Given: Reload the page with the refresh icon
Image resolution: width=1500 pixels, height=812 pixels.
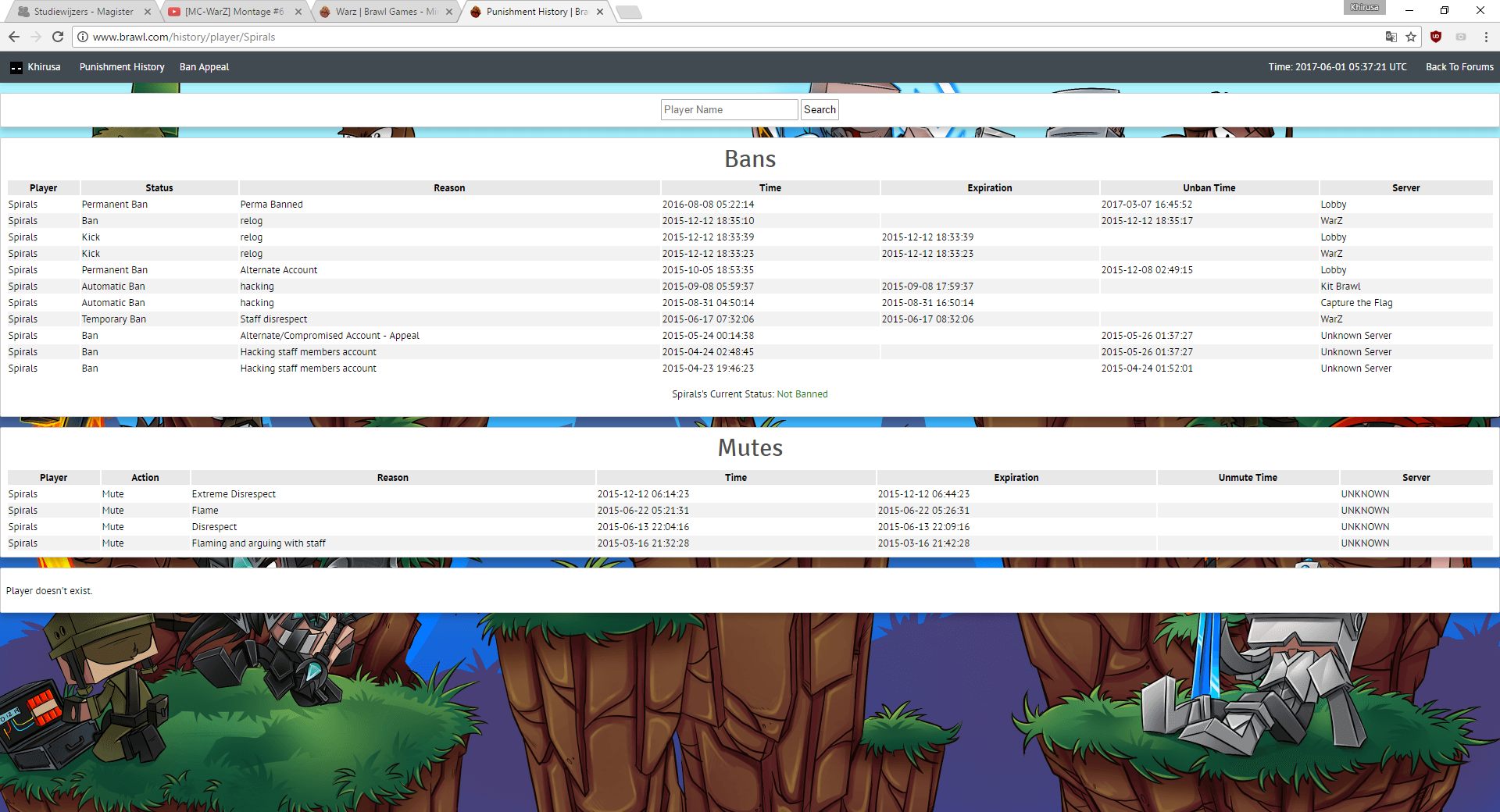Looking at the screenshot, I should pyautogui.click(x=58, y=37).
